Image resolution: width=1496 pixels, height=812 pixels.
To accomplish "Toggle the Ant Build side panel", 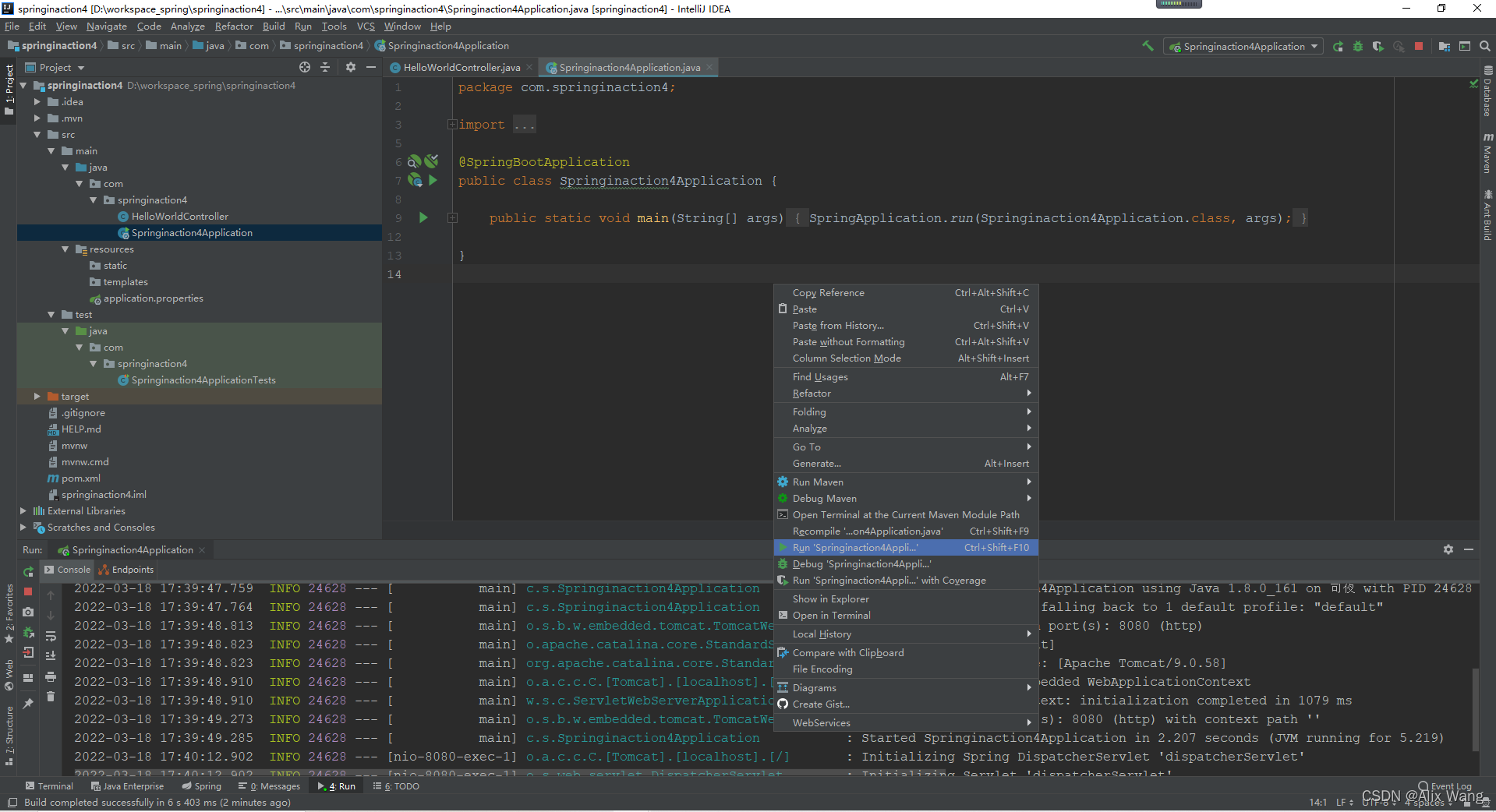I will 1487,215.
